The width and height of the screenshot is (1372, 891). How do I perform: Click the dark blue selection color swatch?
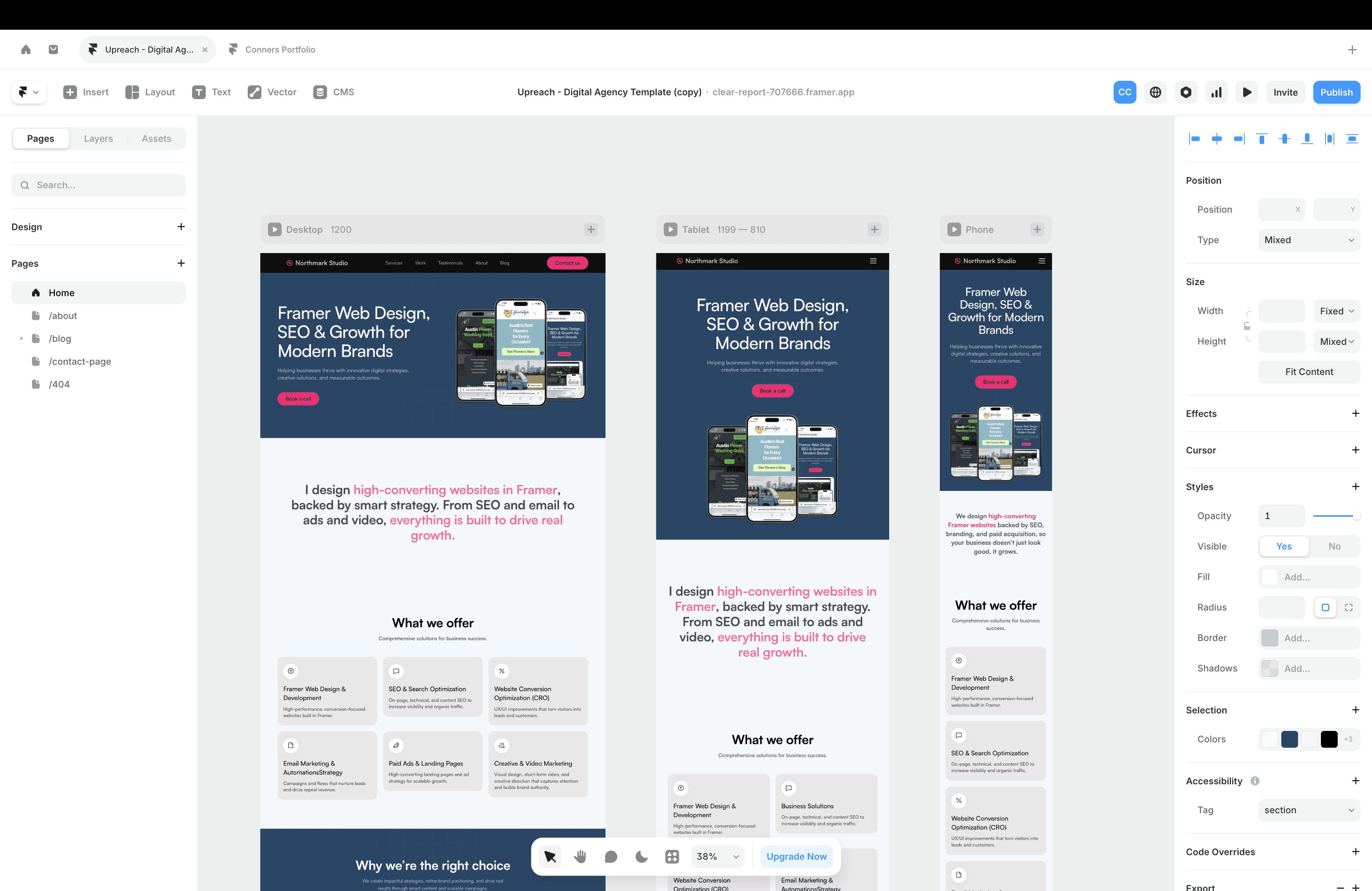(1290, 739)
